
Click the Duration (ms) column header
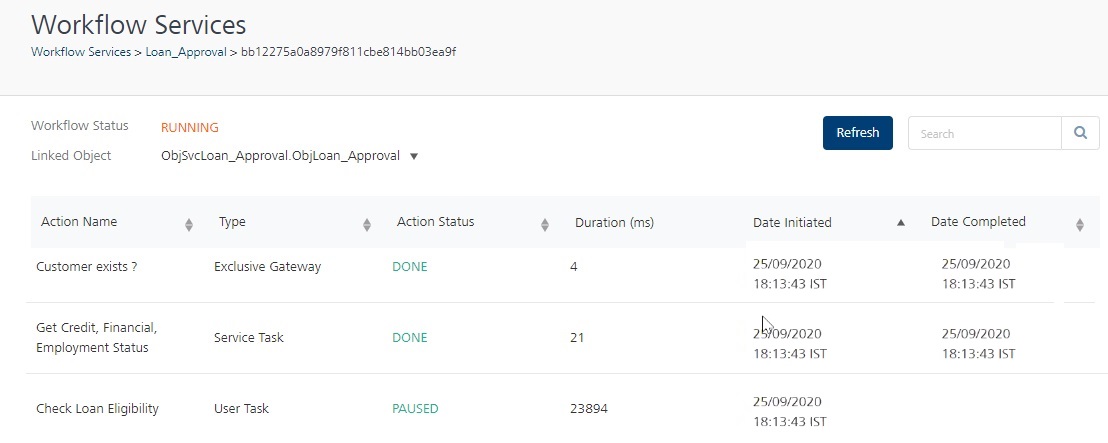coord(614,223)
